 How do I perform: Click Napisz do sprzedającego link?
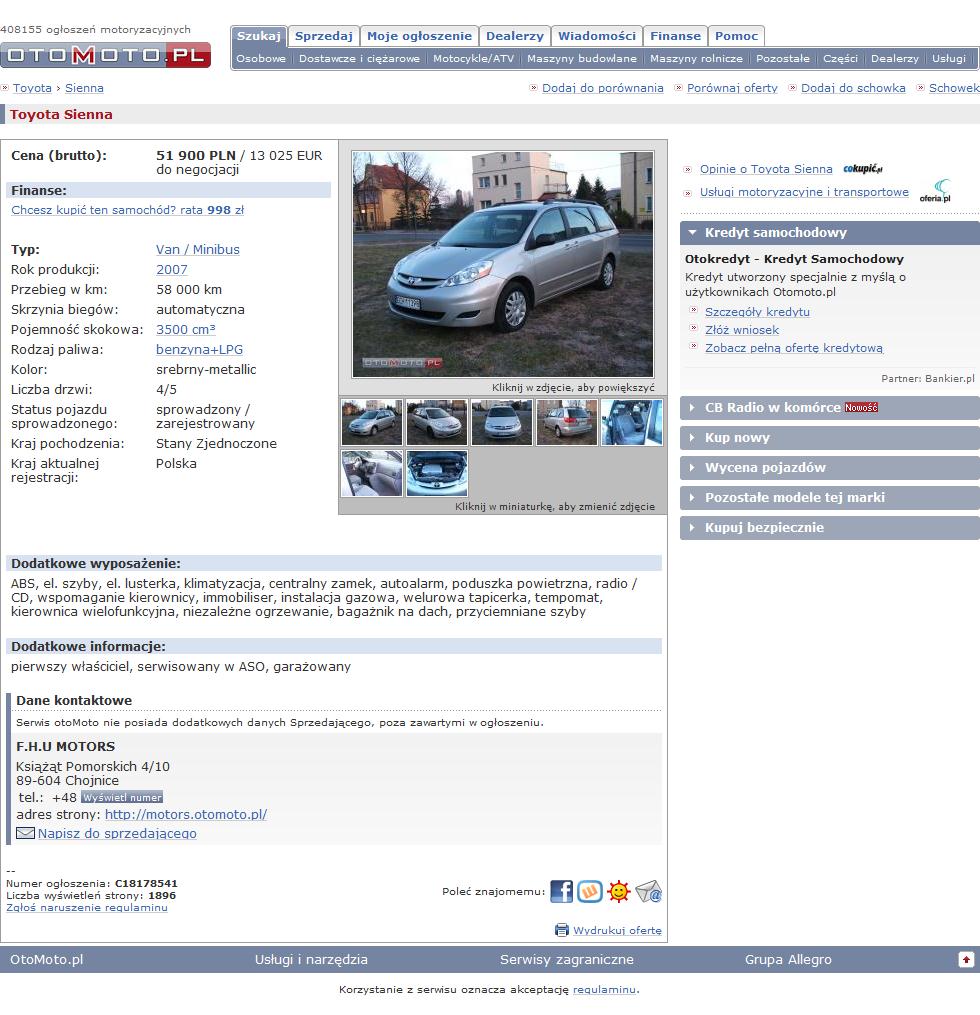117,834
